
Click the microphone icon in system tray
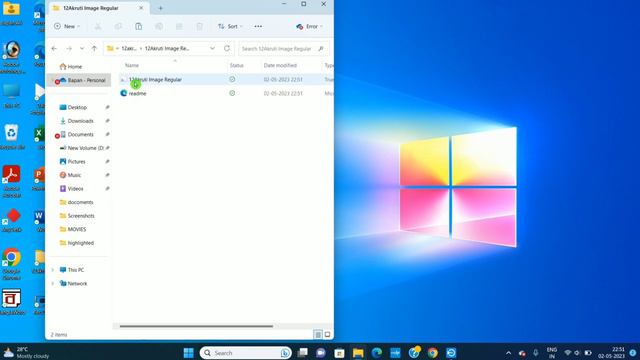click(536, 353)
